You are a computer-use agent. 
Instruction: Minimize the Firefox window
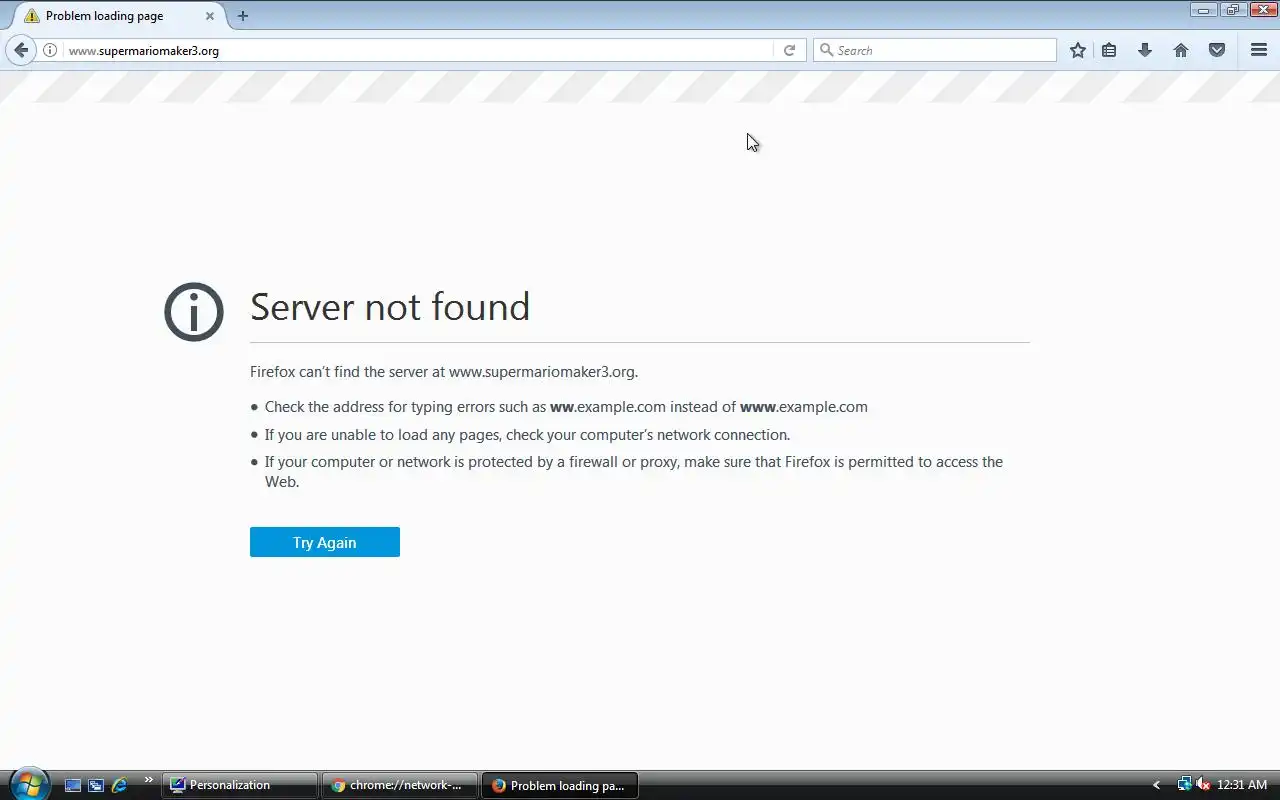pyautogui.click(x=1203, y=10)
